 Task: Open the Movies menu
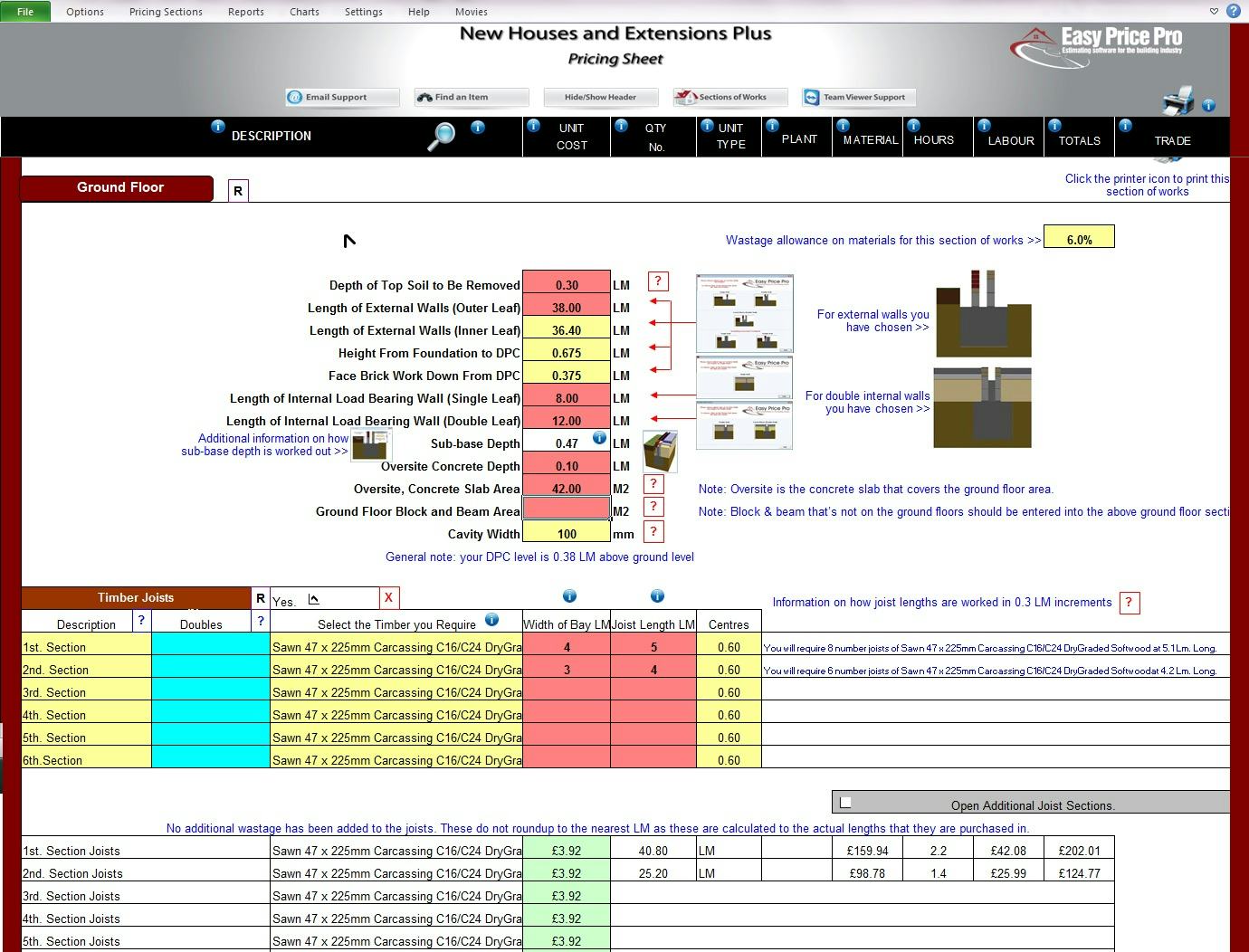[471, 12]
